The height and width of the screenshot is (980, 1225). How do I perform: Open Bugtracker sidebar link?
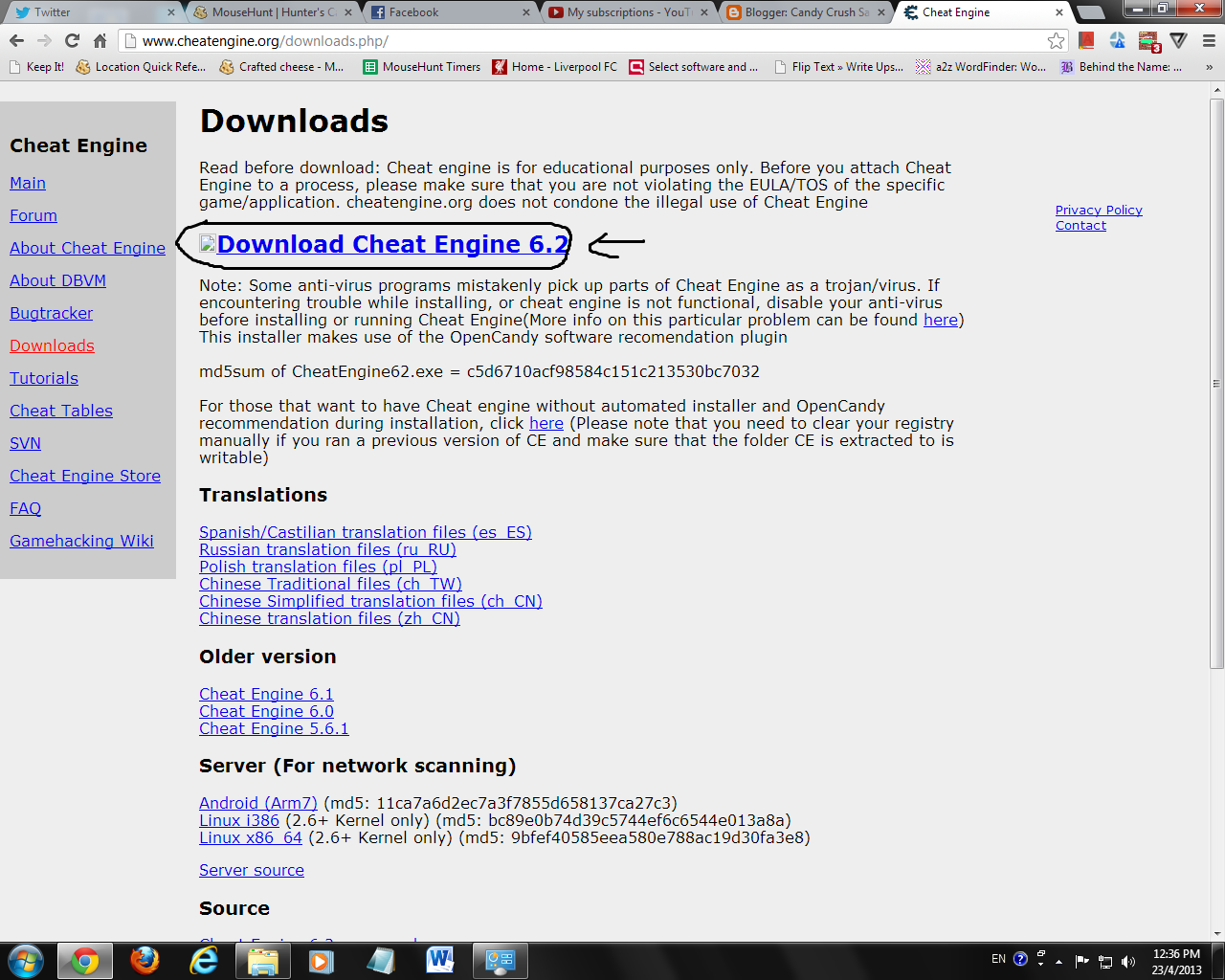point(52,313)
